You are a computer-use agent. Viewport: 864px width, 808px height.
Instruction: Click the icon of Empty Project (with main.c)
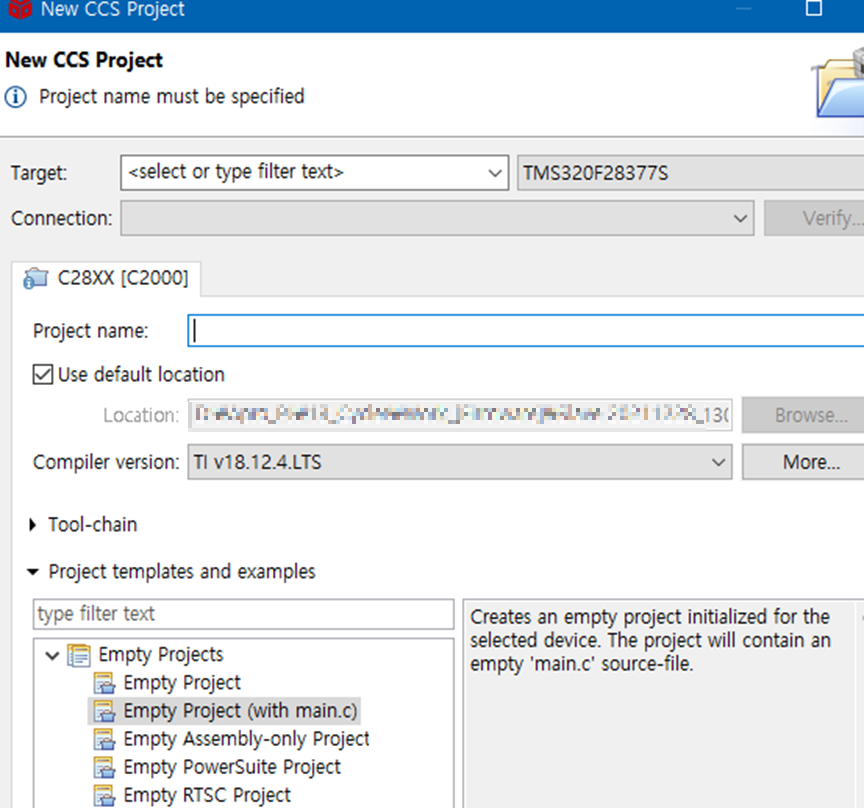104,712
